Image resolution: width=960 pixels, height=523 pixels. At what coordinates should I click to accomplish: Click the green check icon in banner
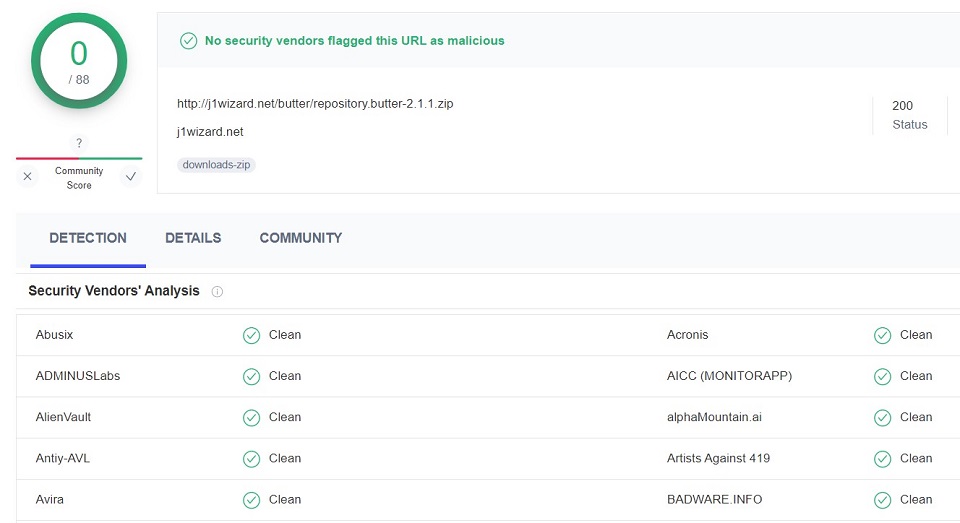click(x=189, y=41)
